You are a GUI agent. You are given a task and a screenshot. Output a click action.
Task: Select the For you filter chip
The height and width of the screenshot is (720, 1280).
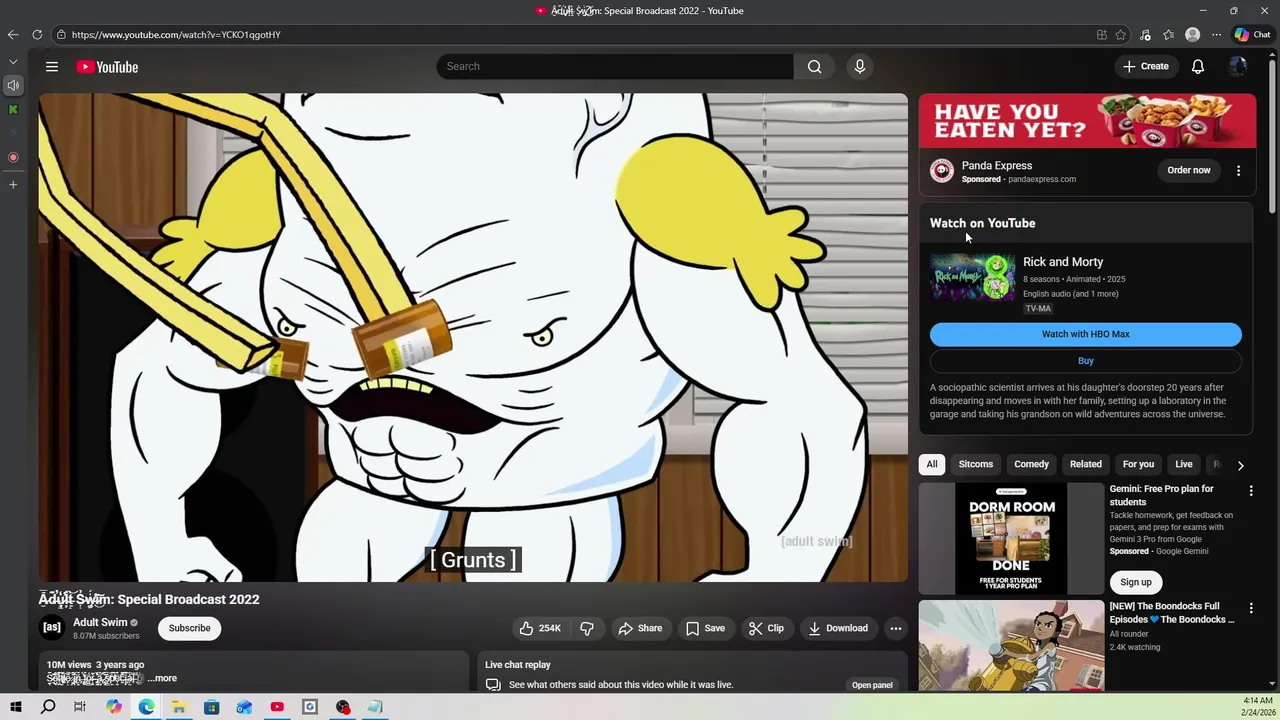[x=1138, y=464]
